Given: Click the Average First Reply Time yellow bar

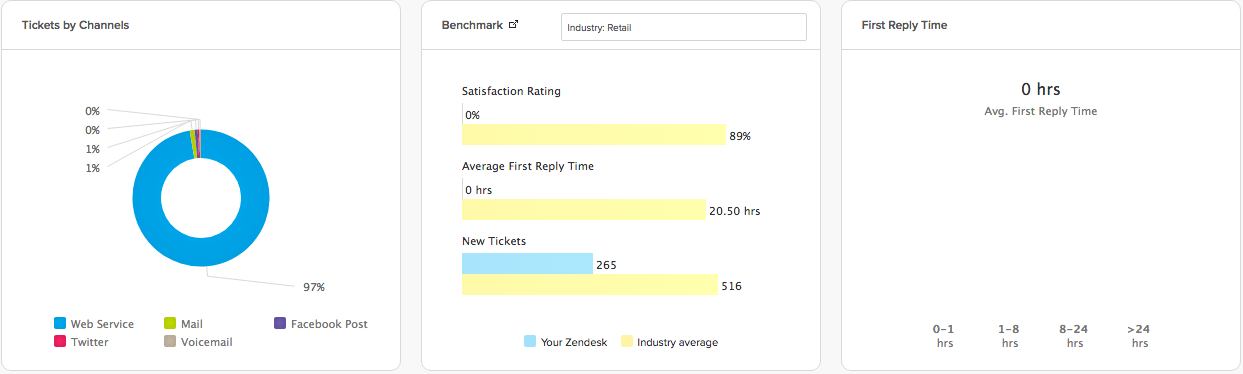Looking at the screenshot, I should (x=584, y=210).
